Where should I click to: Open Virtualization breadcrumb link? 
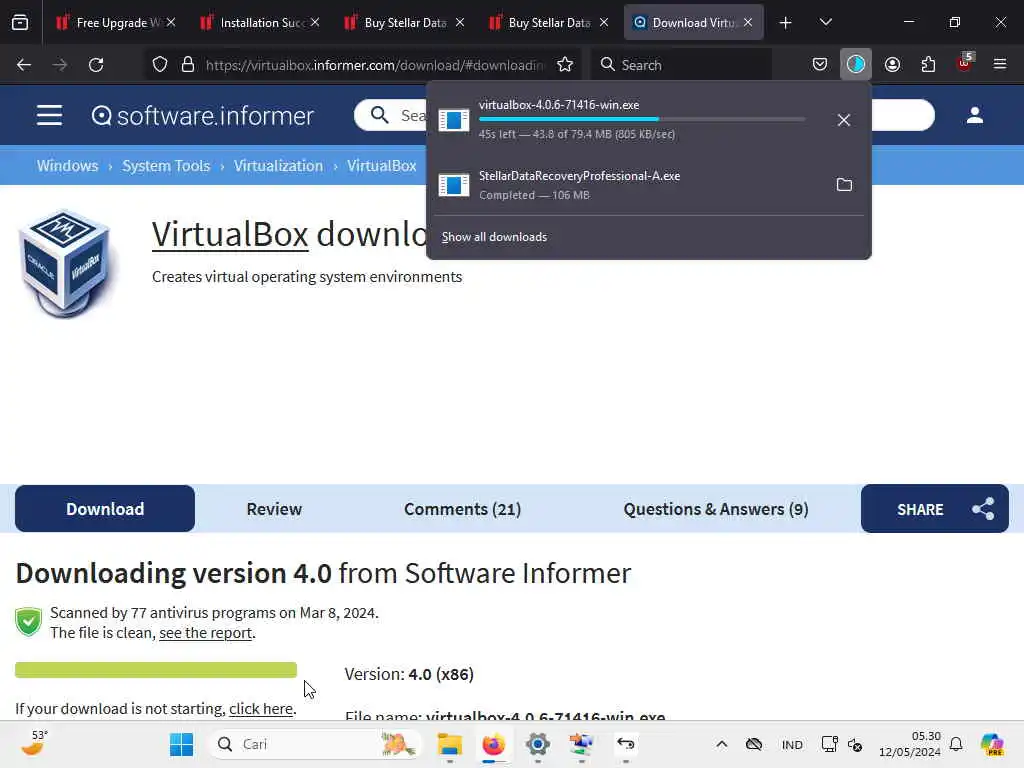coord(278,166)
